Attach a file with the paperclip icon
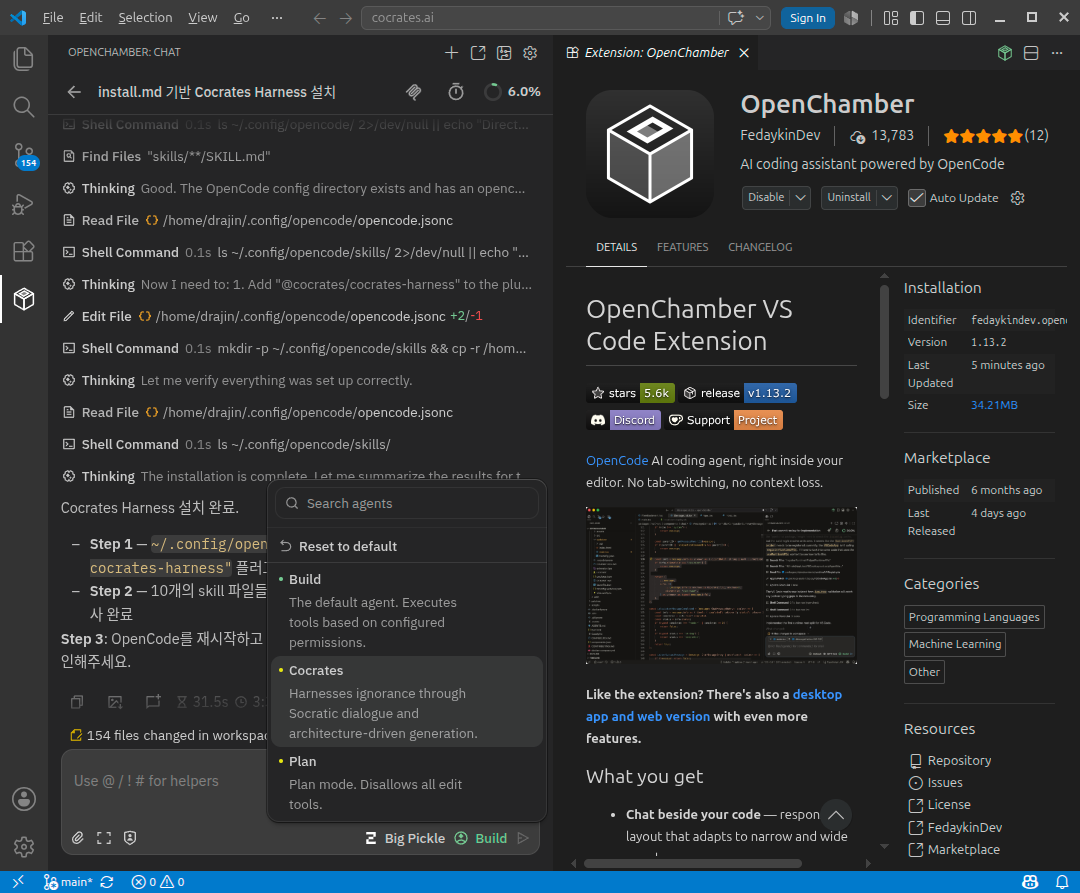The image size is (1080, 893). click(x=78, y=838)
